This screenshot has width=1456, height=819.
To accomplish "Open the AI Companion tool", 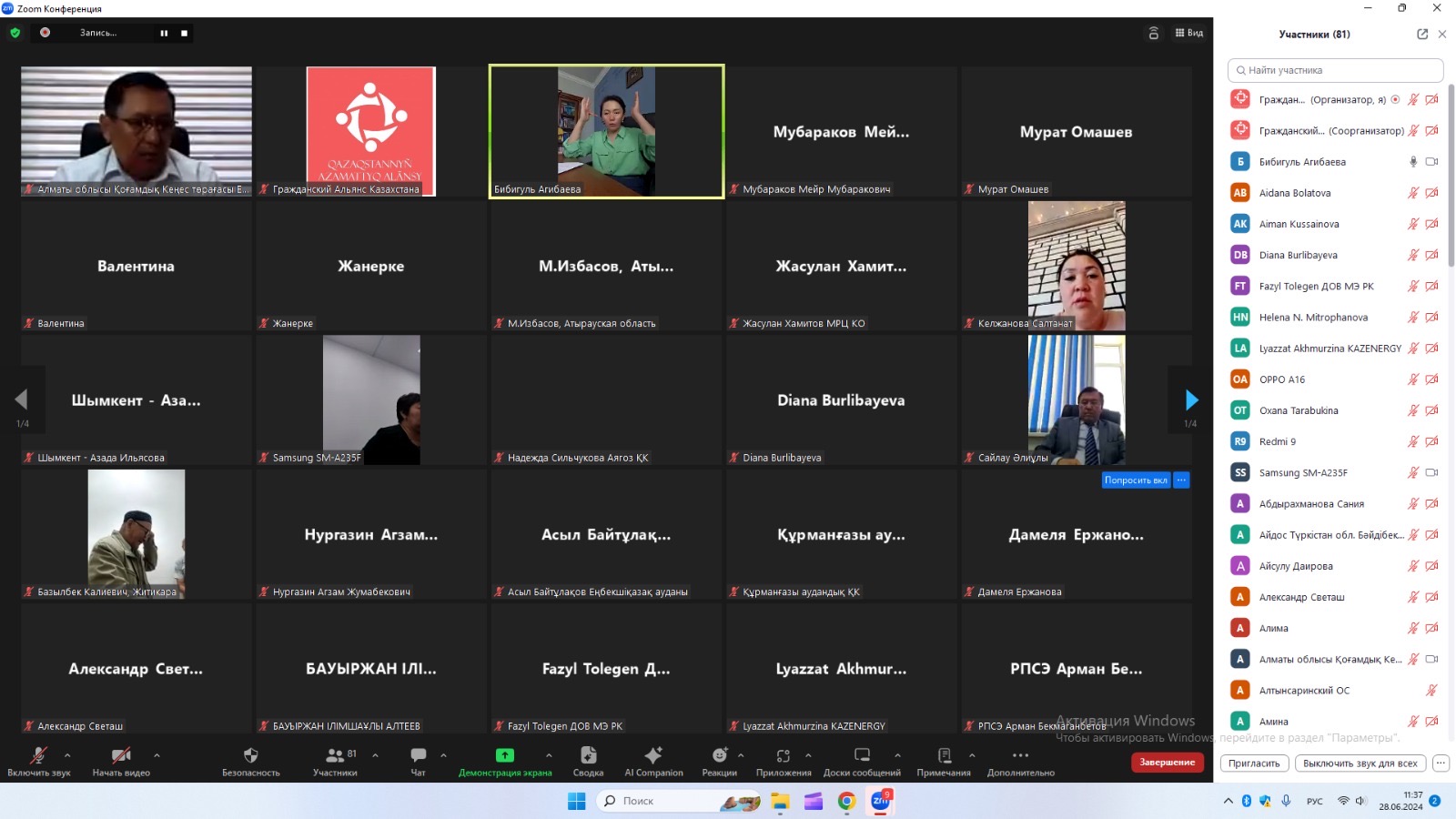I will tap(653, 755).
